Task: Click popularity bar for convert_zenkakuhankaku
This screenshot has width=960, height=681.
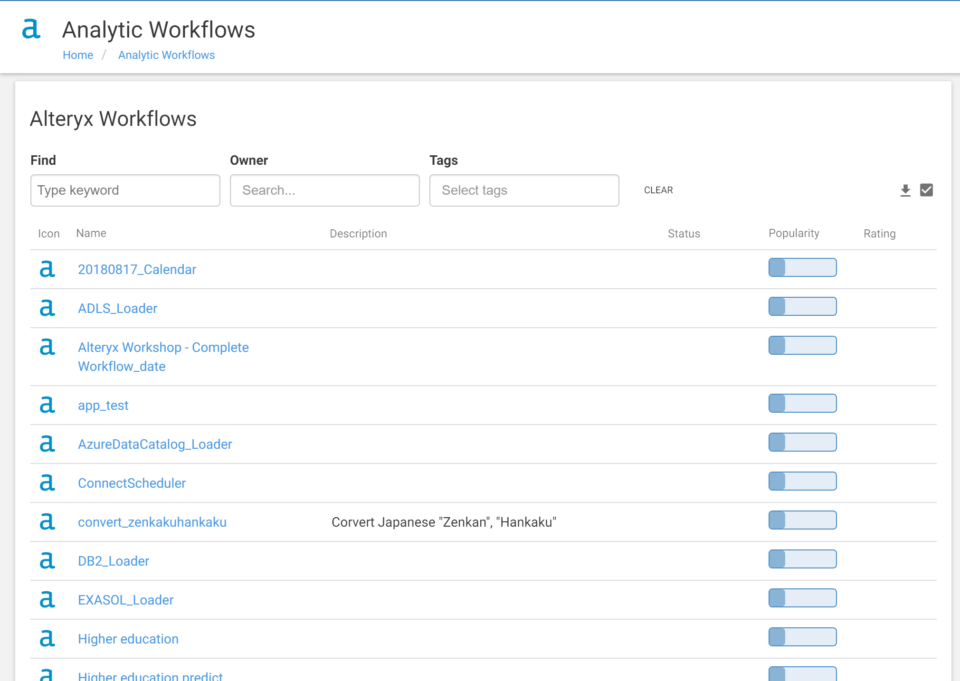Action: tap(803, 520)
